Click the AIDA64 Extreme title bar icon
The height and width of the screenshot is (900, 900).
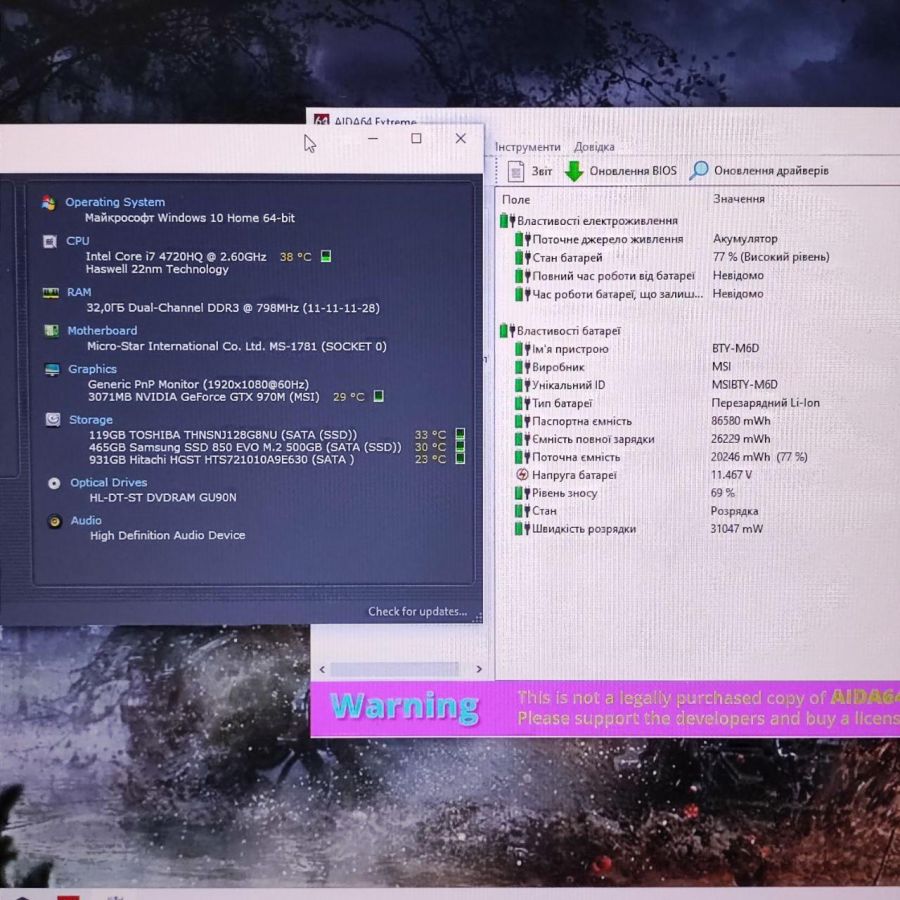(321, 120)
